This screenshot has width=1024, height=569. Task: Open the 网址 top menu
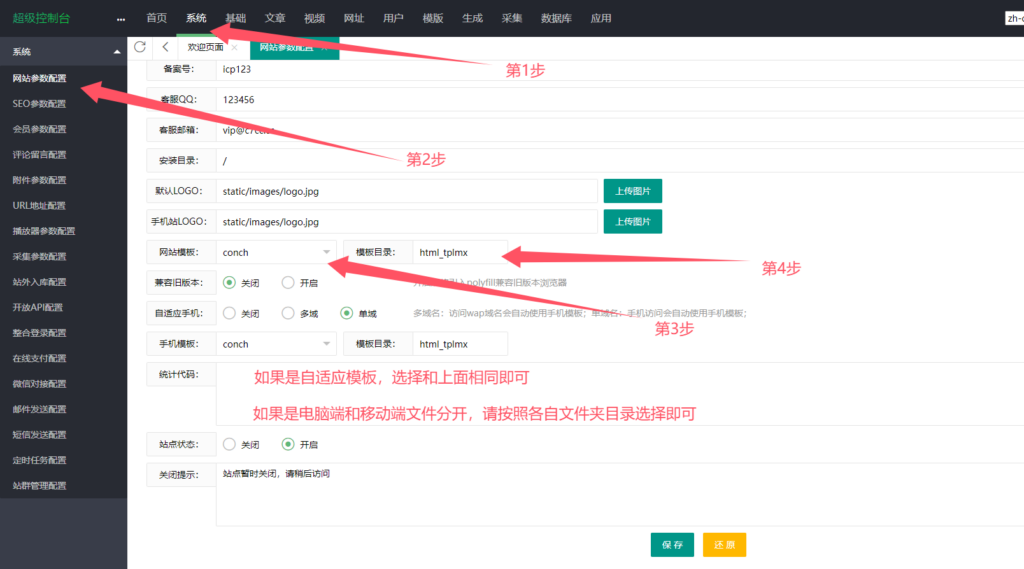point(354,18)
